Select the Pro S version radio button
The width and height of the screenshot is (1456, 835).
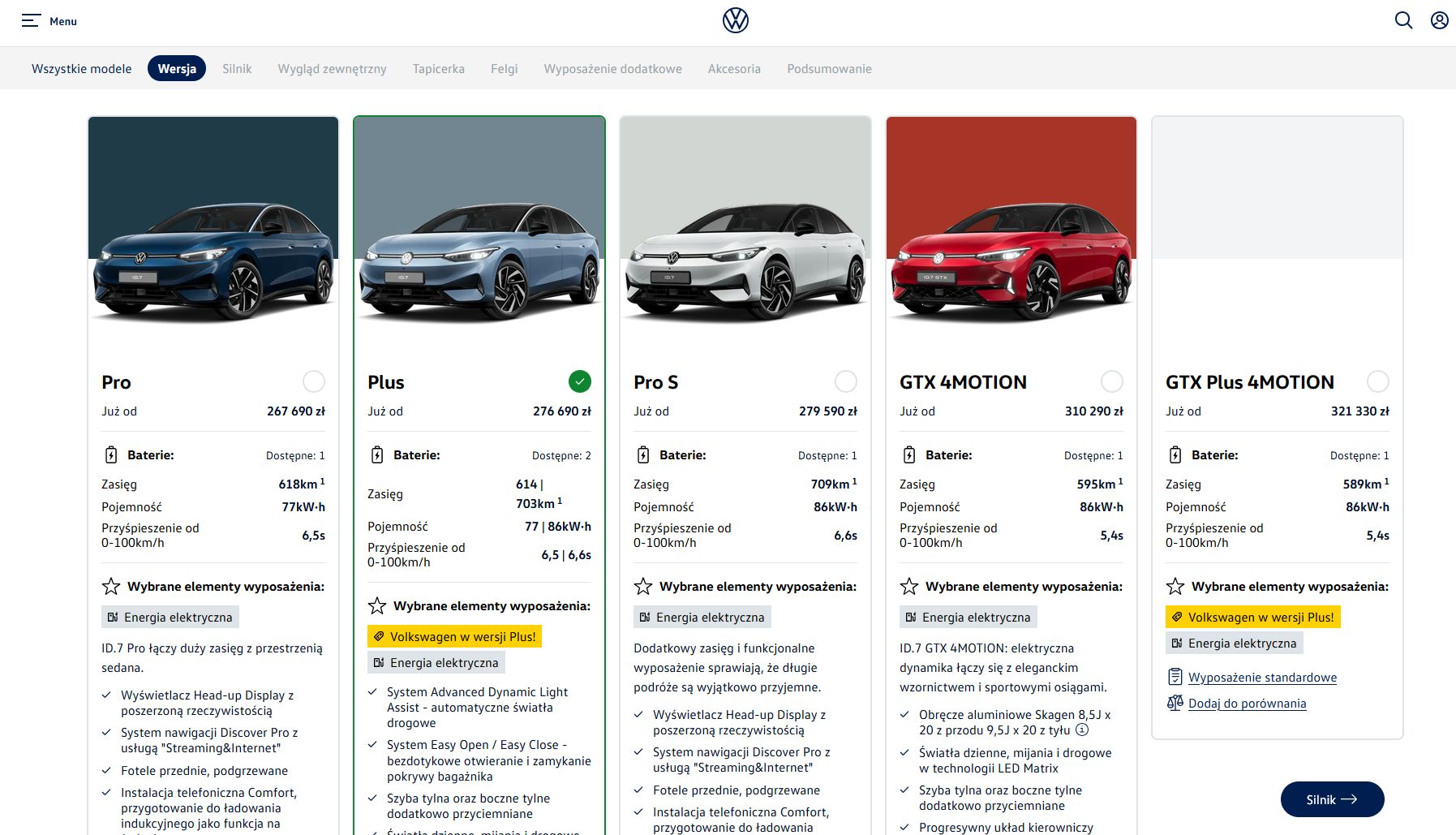pos(846,381)
